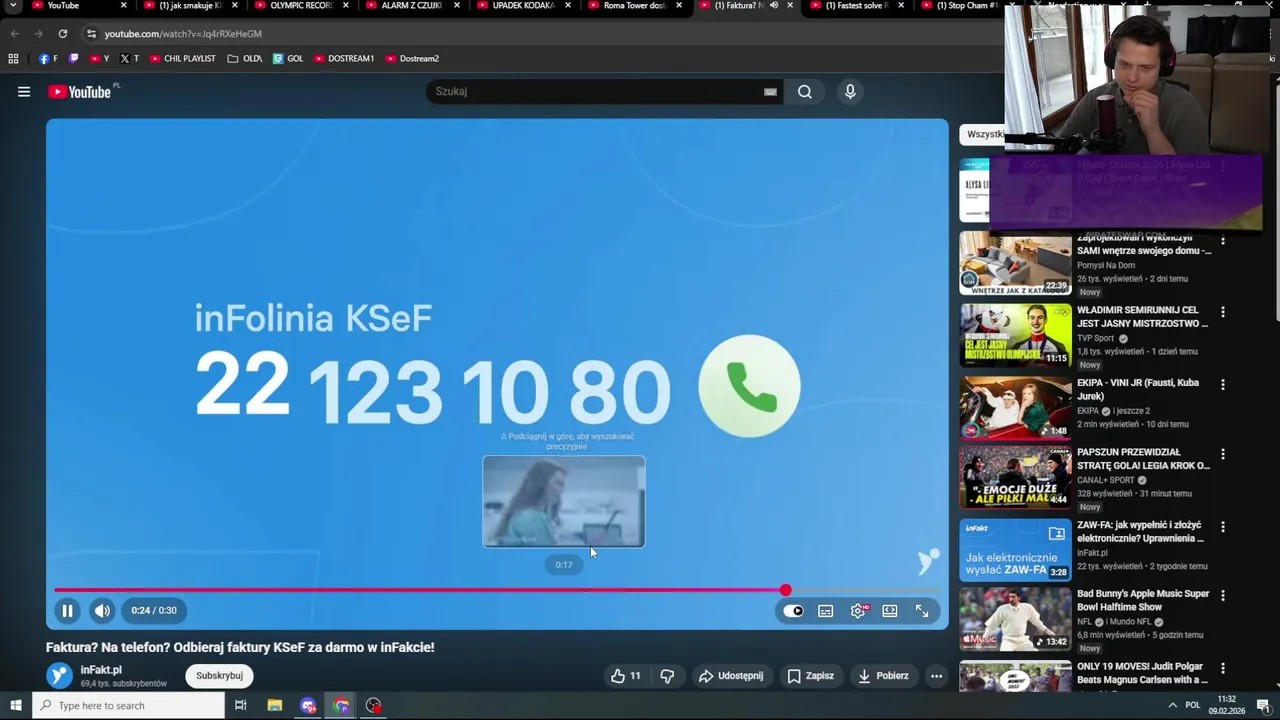Viewport: 1280px width, 720px height.
Task: Select the Wszystkie filter chip
Action: [x=984, y=134]
